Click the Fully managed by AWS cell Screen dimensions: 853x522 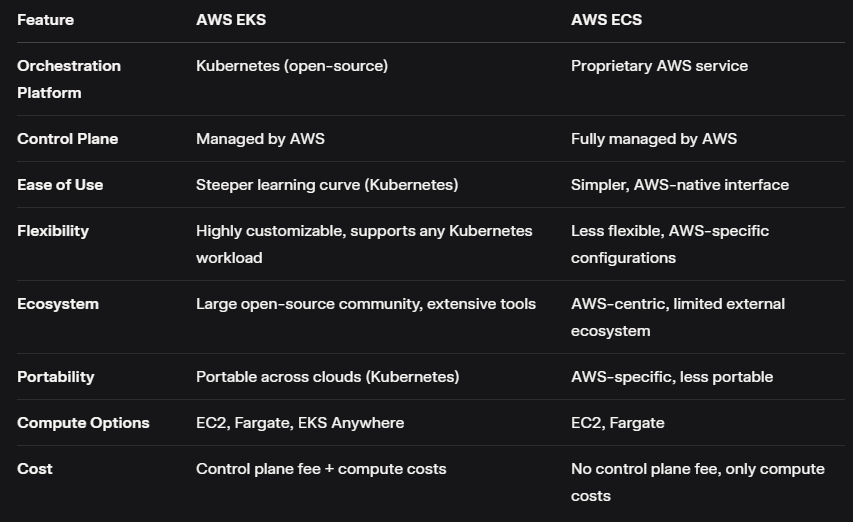(x=653, y=139)
